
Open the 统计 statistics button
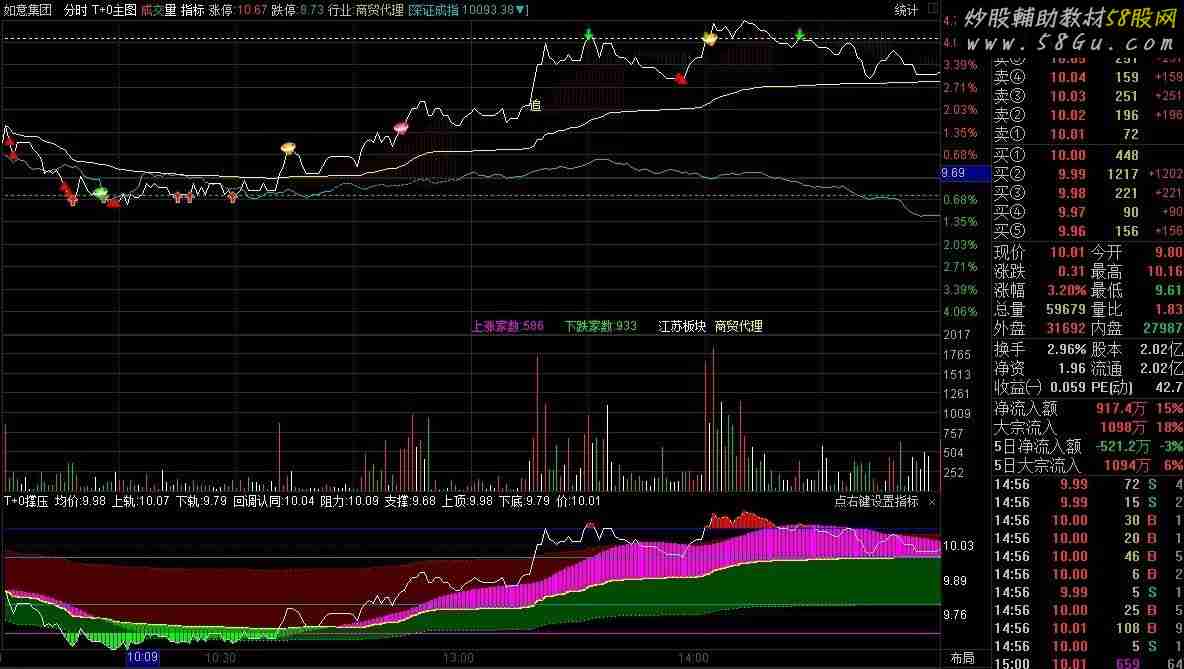point(906,10)
